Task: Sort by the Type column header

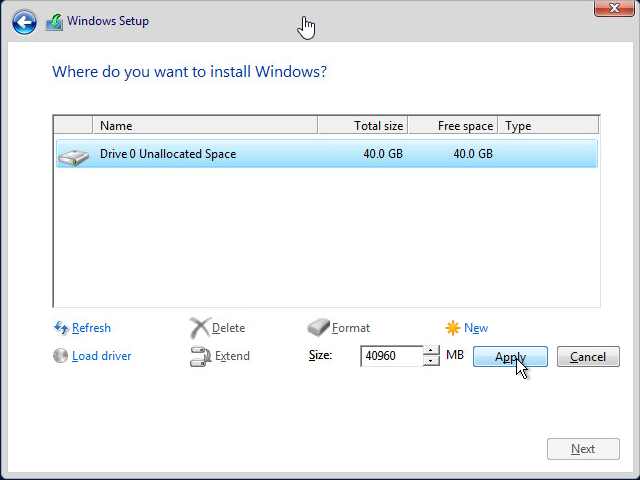Action: click(x=548, y=126)
